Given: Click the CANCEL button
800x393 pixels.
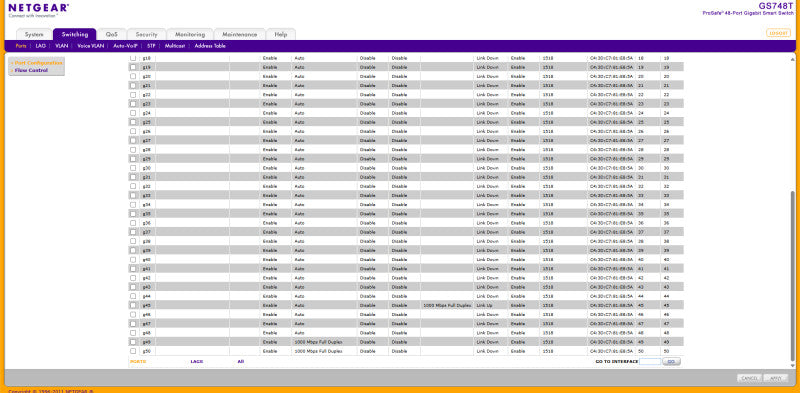Looking at the screenshot, I should click(749, 378).
